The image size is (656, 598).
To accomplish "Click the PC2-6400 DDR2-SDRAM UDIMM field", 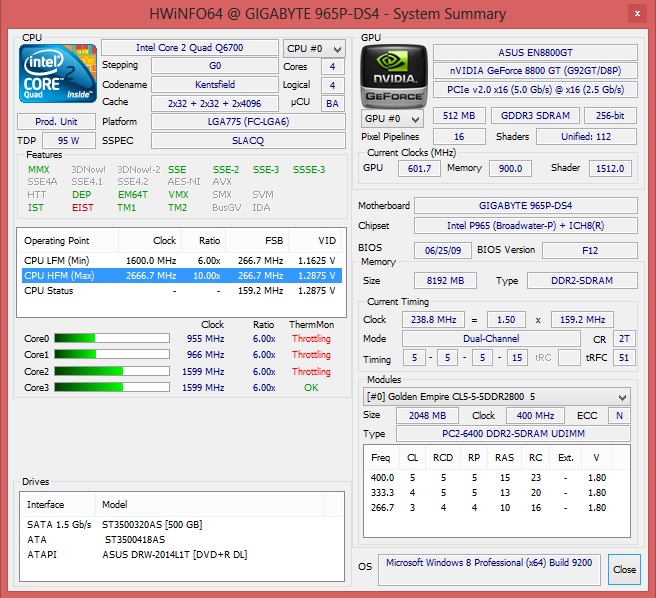I will pos(513,434).
